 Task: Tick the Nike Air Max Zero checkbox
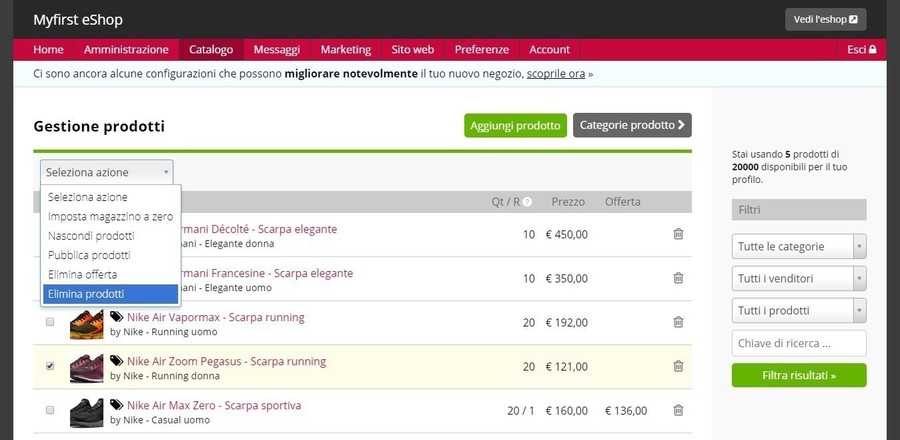[50, 410]
